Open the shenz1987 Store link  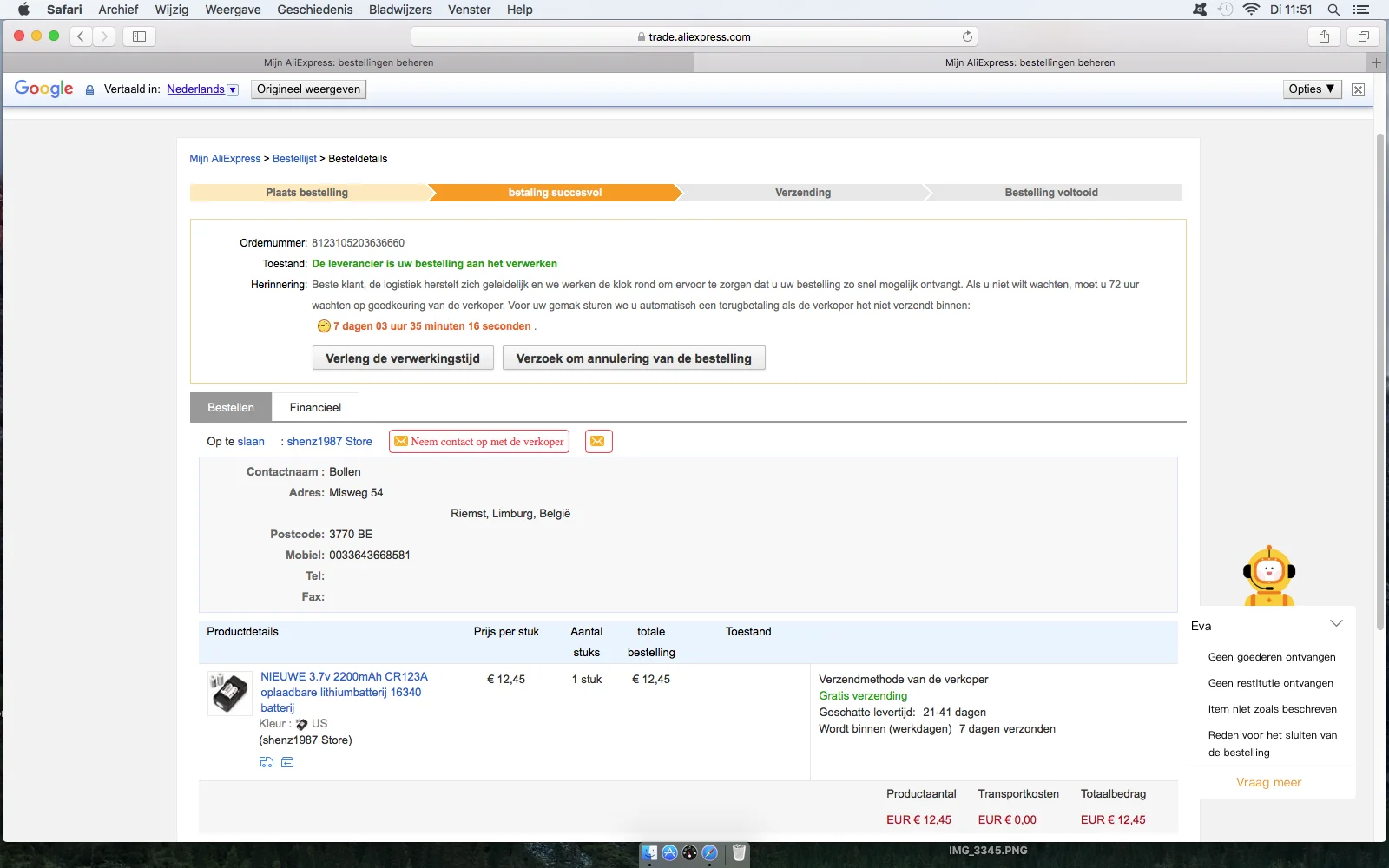[330, 442]
